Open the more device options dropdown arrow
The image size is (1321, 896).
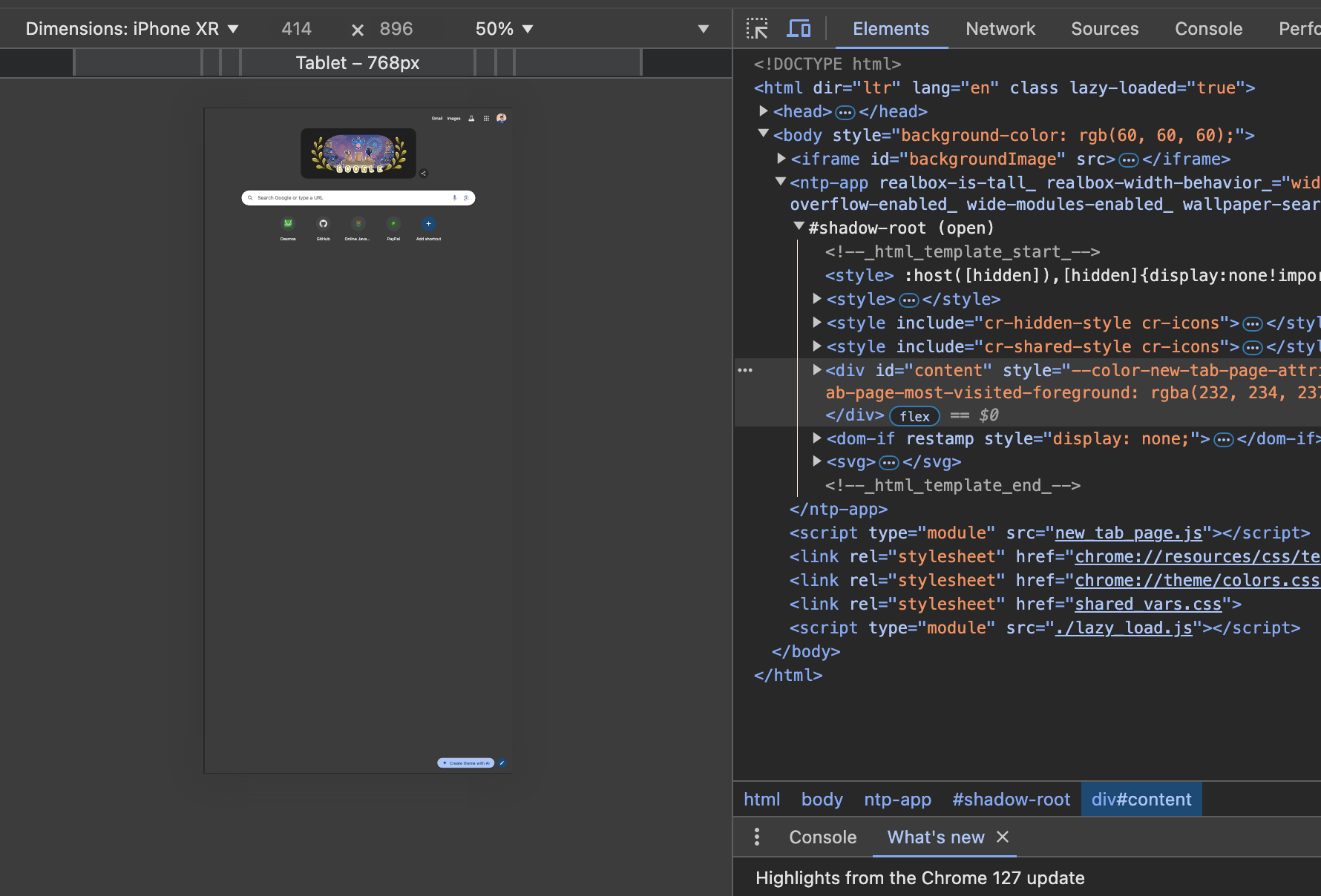pos(704,29)
